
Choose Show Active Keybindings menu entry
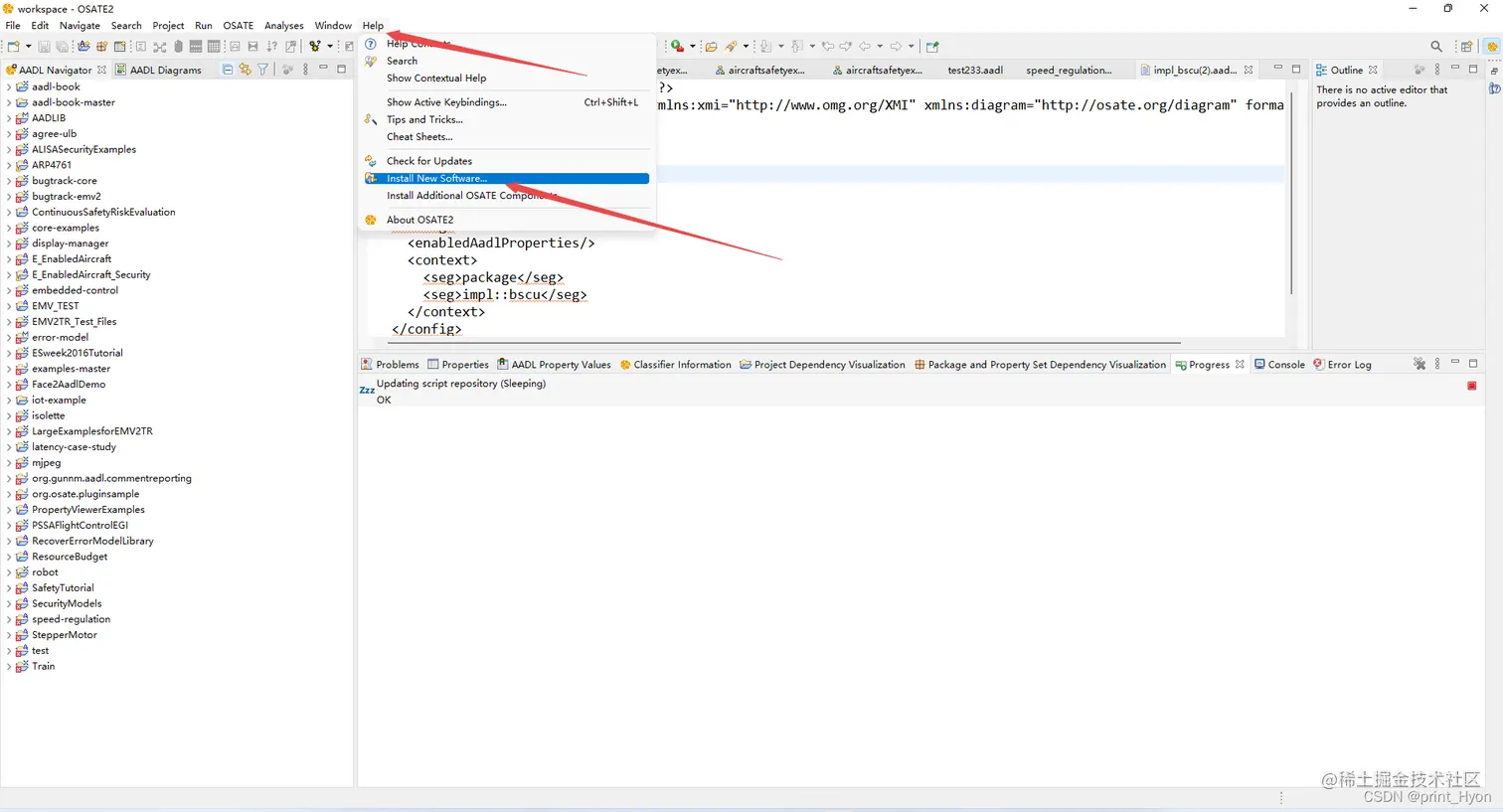pos(507,102)
